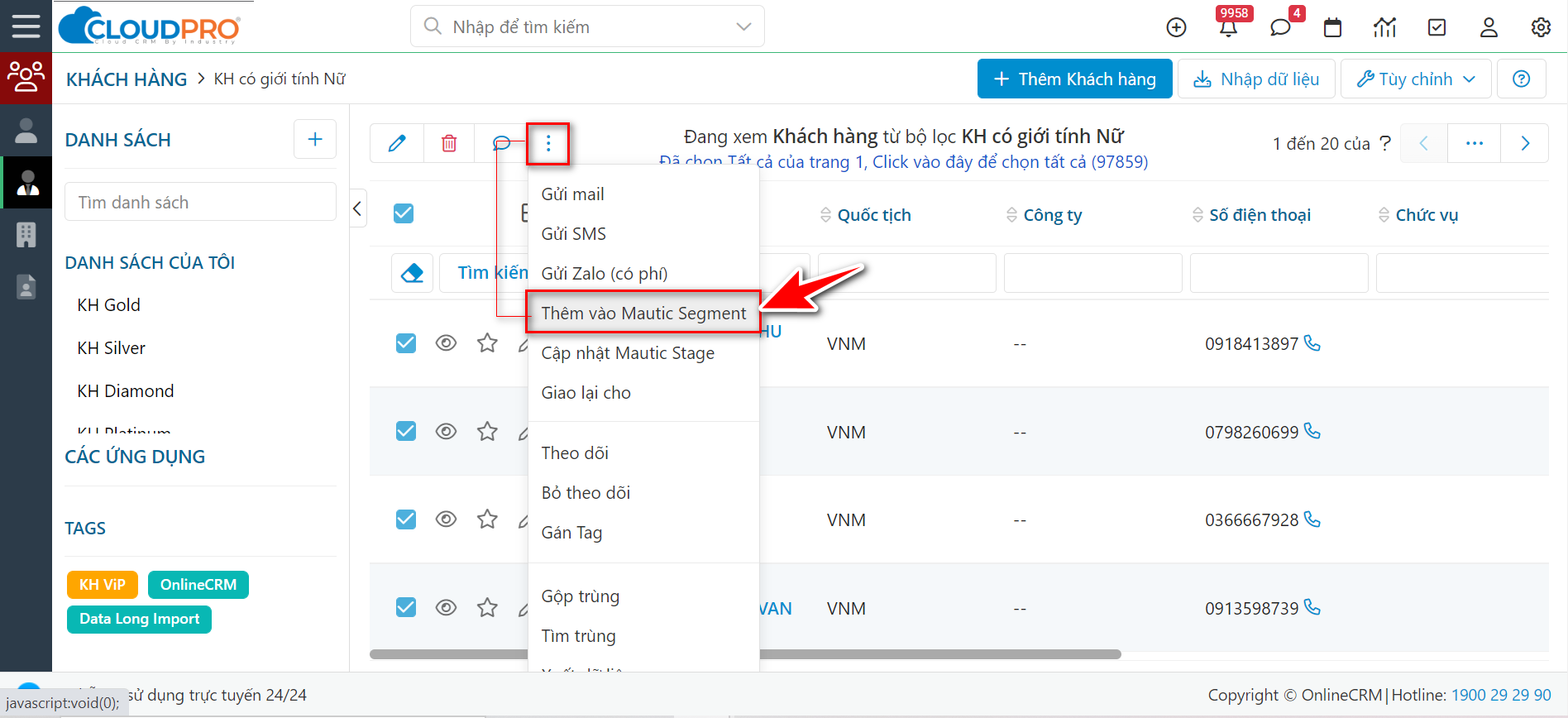The width and height of the screenshot is (1568, 718).
Task: Open the hamburger main menu
Action: pos(26,26)
